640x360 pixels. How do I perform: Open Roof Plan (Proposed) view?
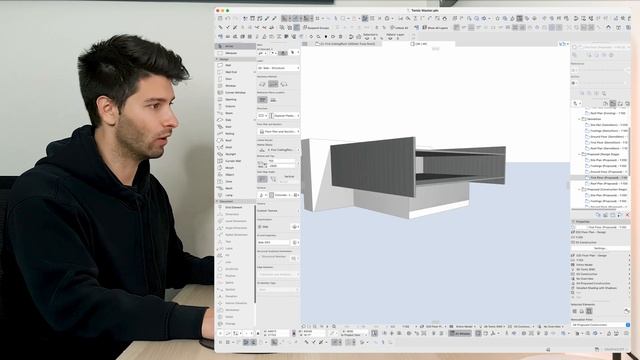[607, 184]
